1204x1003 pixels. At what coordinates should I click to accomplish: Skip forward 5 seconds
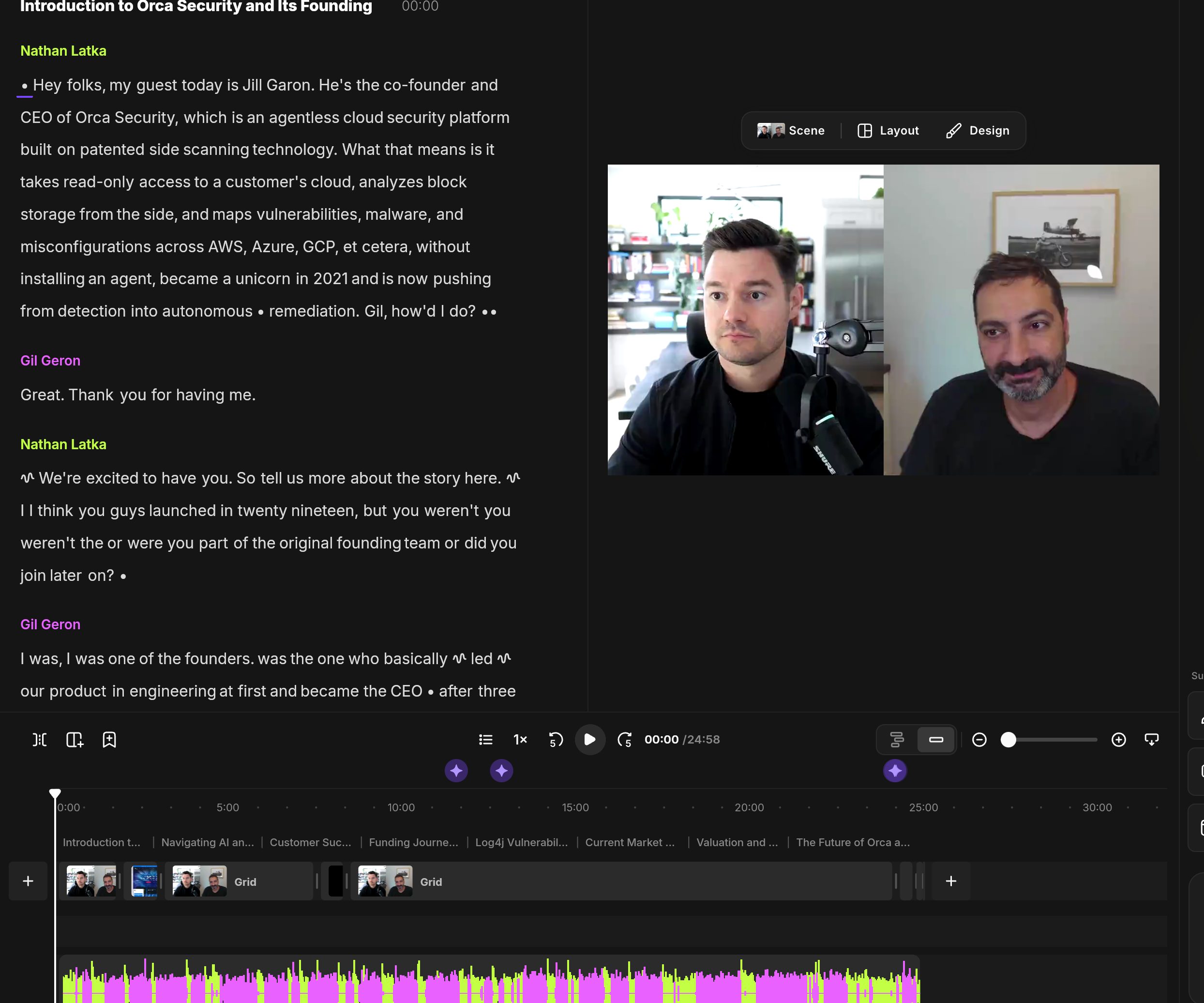coord(624,740)
